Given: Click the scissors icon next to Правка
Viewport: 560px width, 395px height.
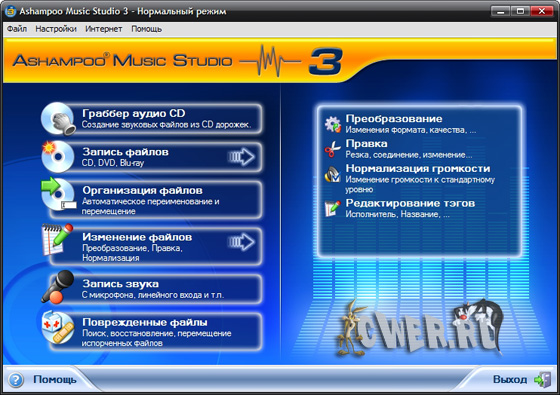Looking at the screenshot, I should click(x=332, y=149).
